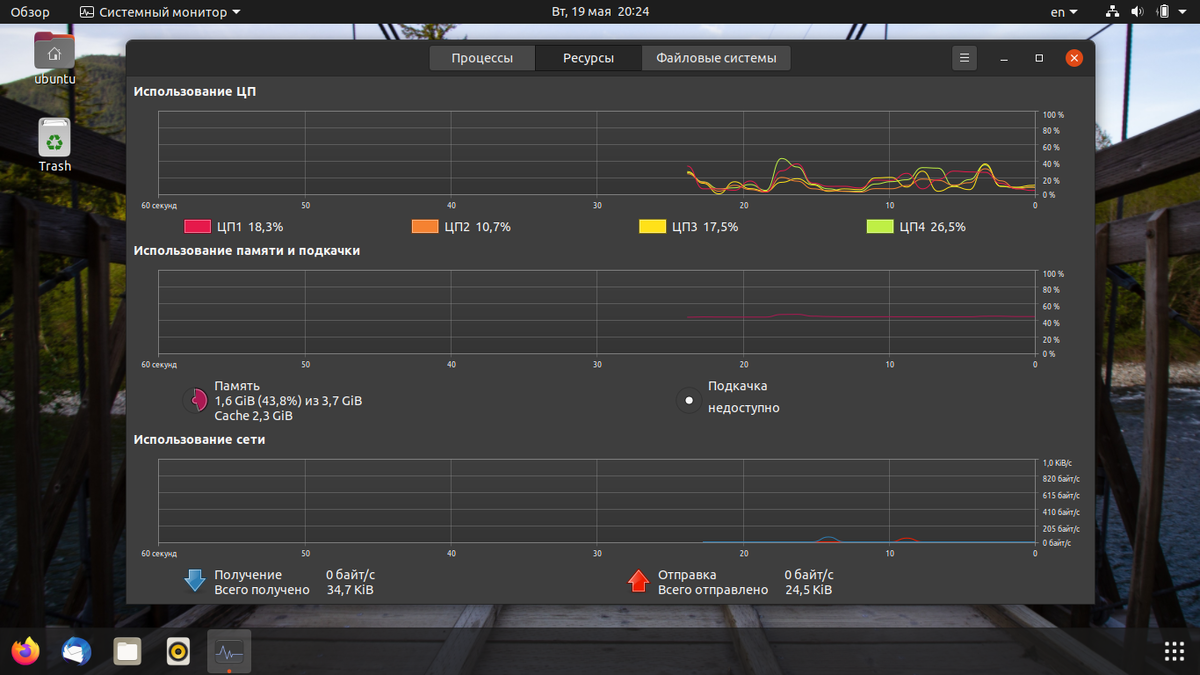Open Rhythmbox music player from the dock
This screenshot has height=675, width=1200.
[x=178, y=652]
